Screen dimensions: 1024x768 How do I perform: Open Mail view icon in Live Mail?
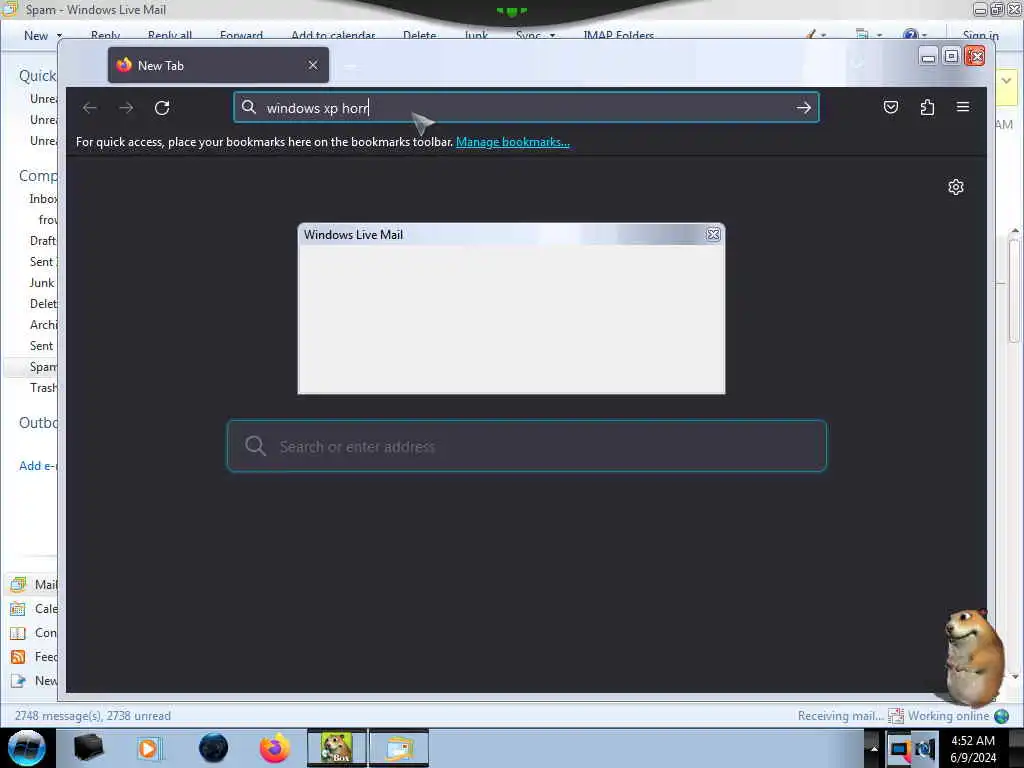[18, 584]
